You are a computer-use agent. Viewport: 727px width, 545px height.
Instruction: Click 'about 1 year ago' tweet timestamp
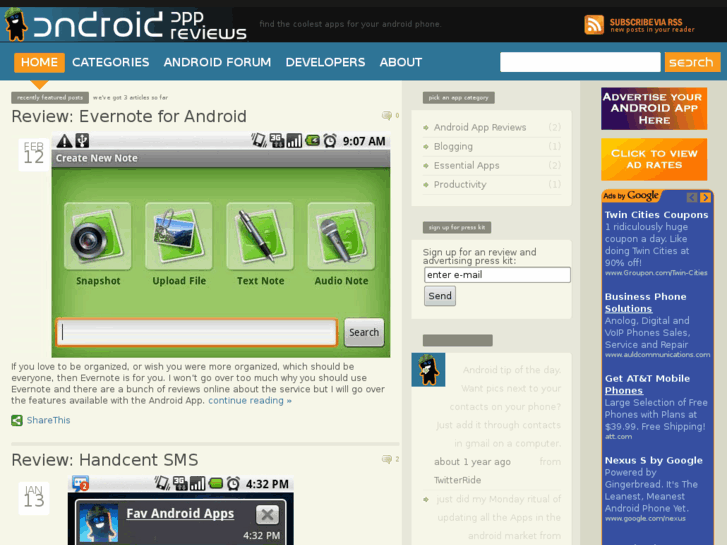(472, 462)
